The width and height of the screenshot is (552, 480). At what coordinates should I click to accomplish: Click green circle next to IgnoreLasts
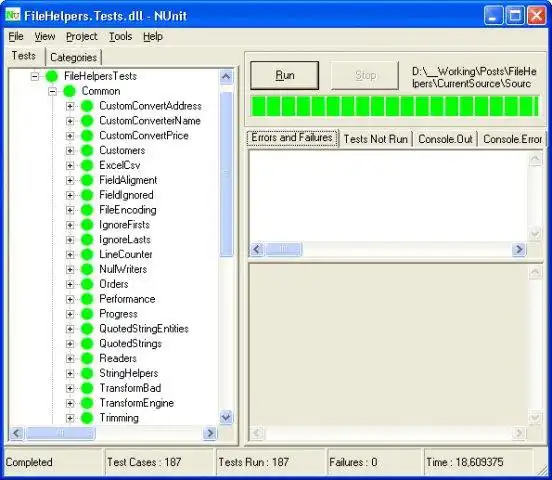pyautogui.click(x=87, y=239)
